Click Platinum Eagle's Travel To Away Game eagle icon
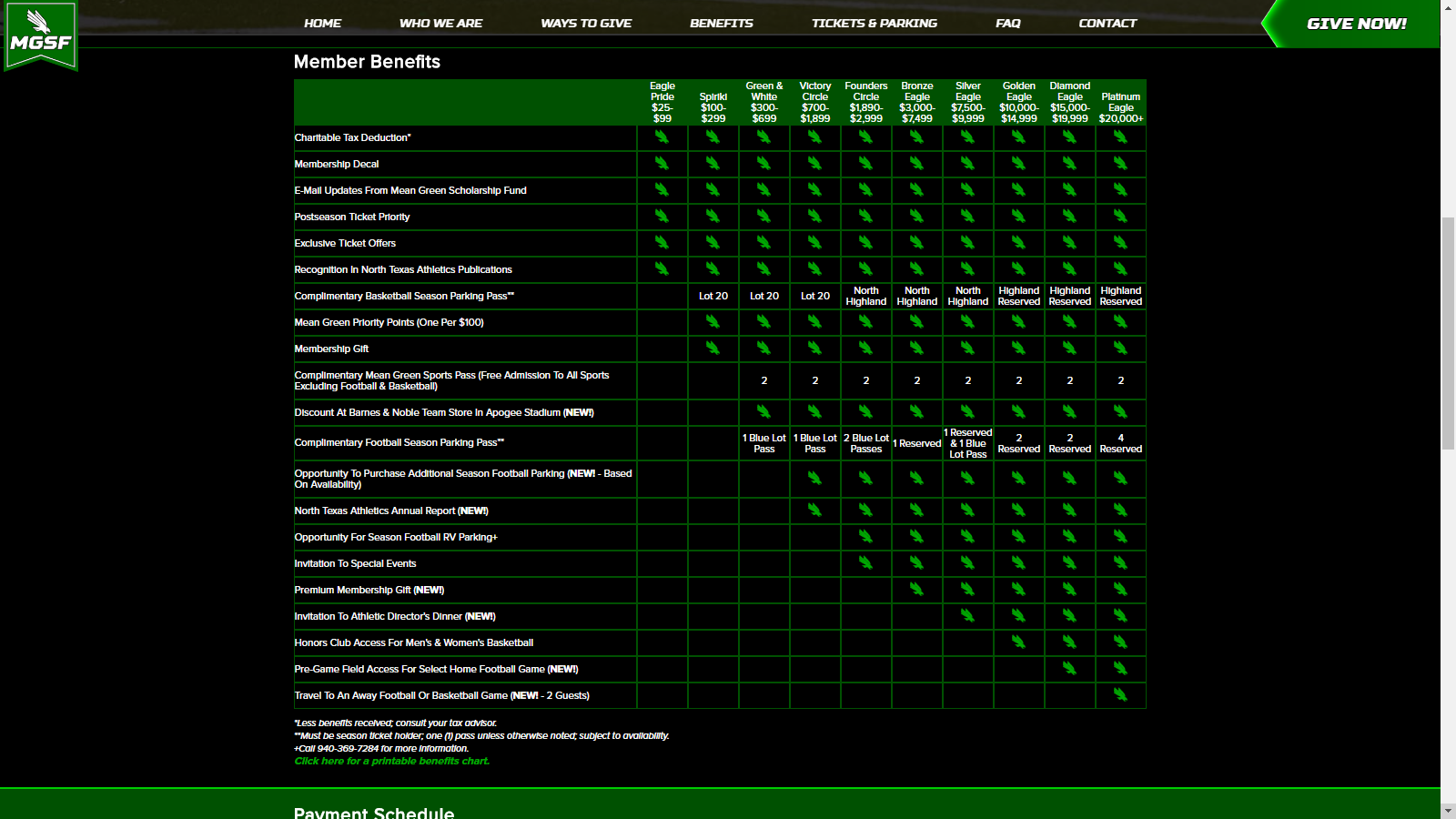Screen dimensions: 1456x819 (1120, 695)
